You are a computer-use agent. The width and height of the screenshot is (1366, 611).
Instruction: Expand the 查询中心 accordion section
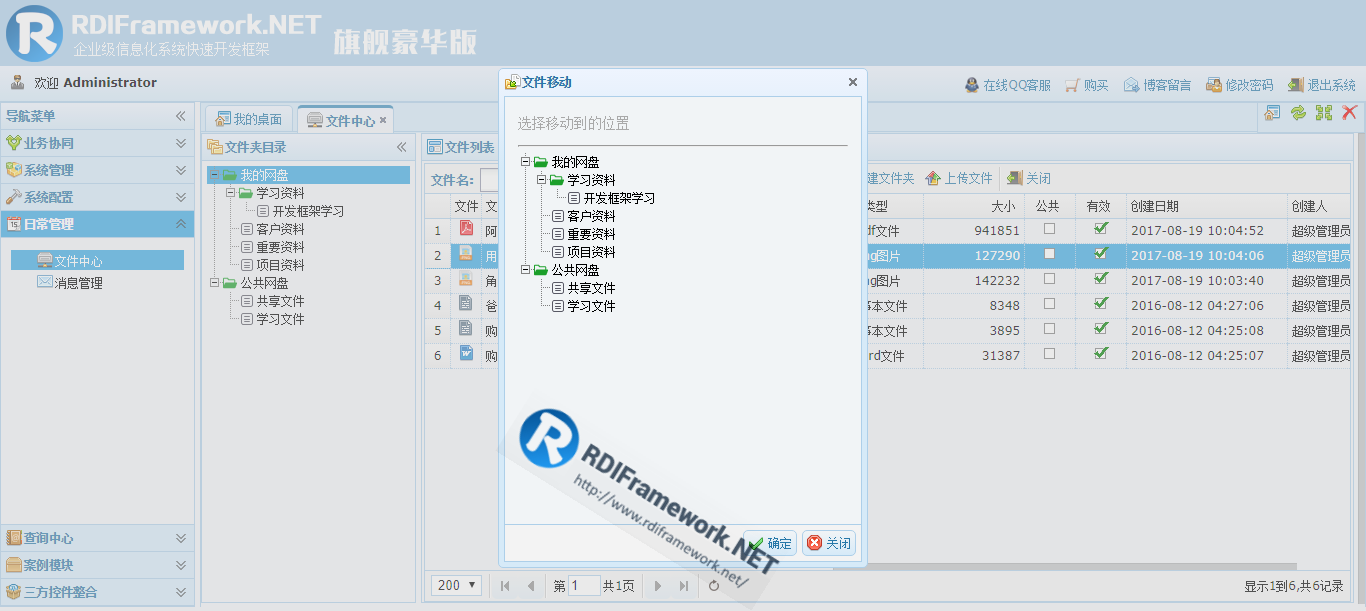(x=181, y=538)
